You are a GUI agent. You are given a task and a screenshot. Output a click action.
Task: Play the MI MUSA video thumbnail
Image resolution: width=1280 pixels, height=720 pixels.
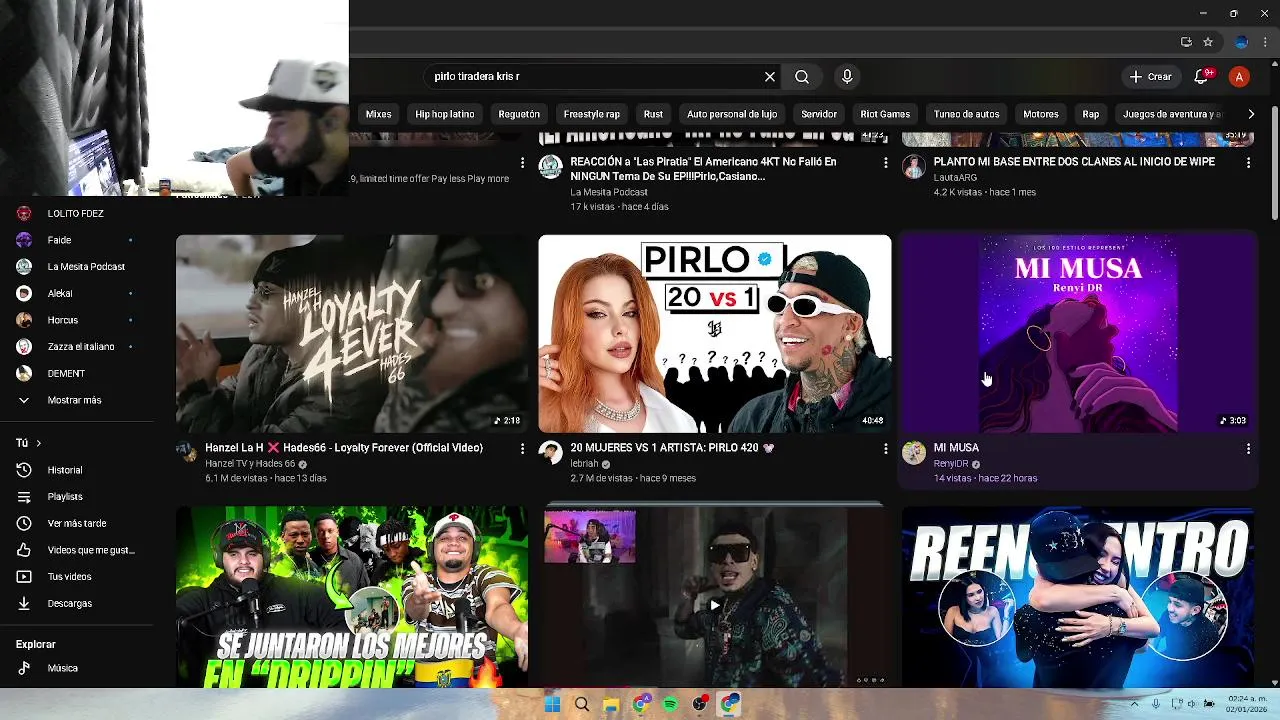(x=1078, y=334)
